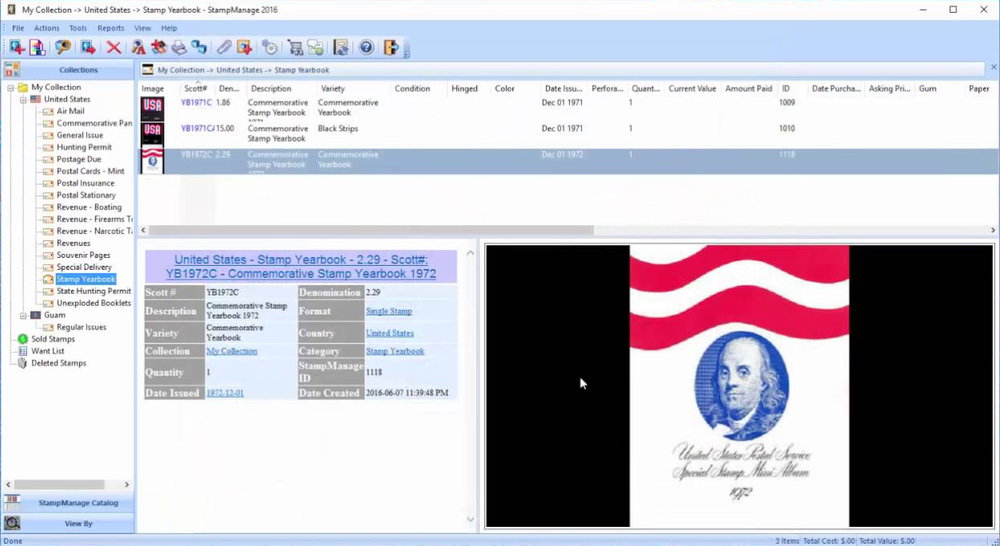The height and width of the screenshot is (546, 1000).
Task: Click the Collections panel header icon
Action: [x=12, y=70]
